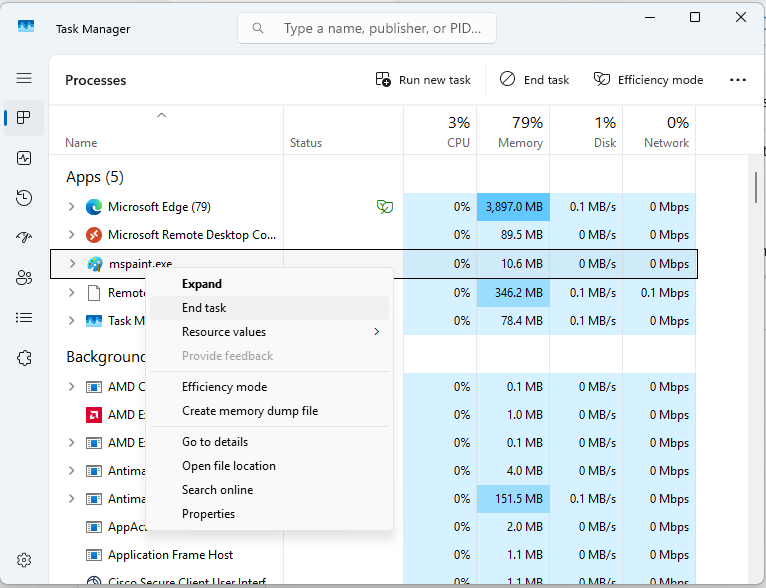The height and width of the screenshot is (588, 766).
Task: Click the Run new task button
Action: tap(423, 80)
